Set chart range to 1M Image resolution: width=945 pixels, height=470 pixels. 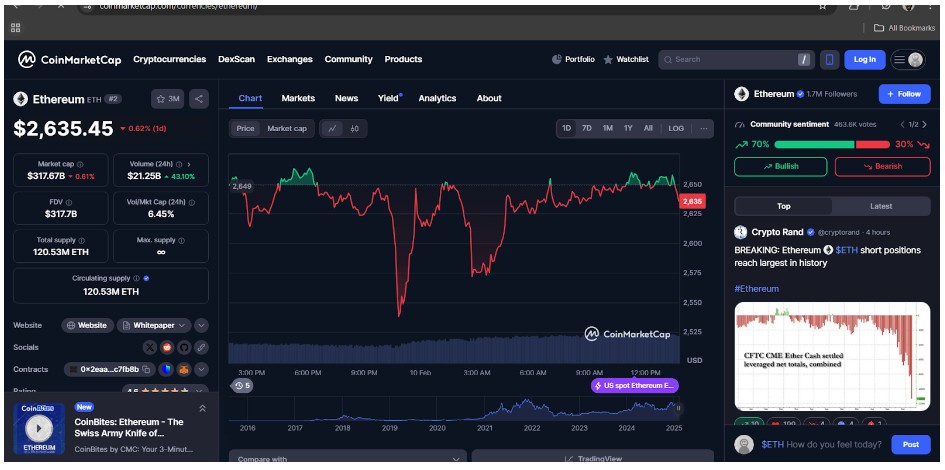click(608, 128)
